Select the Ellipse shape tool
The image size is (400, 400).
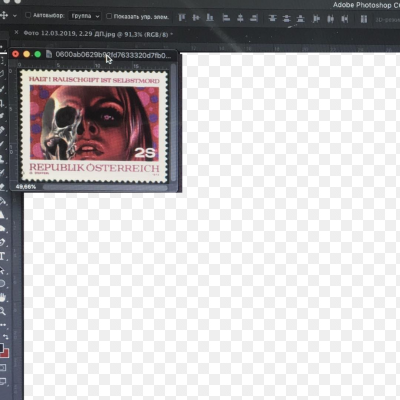click(x=2, y=284)
